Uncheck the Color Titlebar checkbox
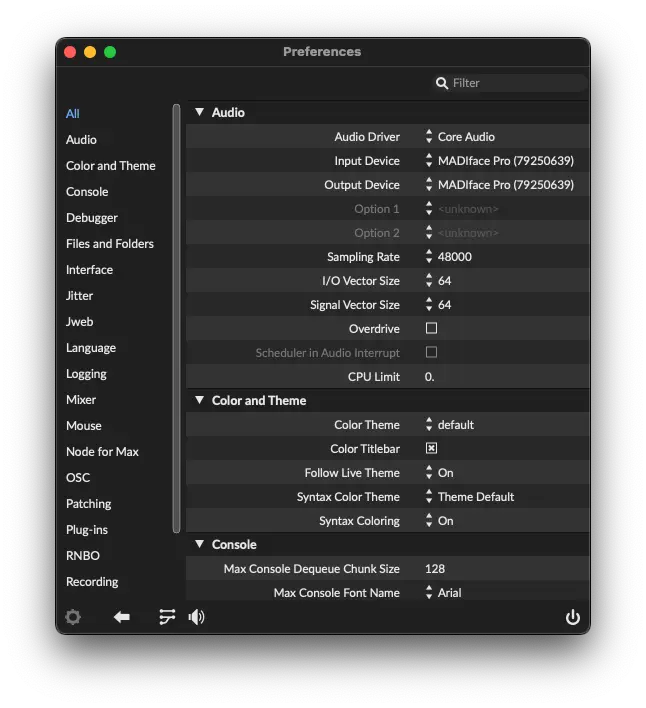 (431, 448)
